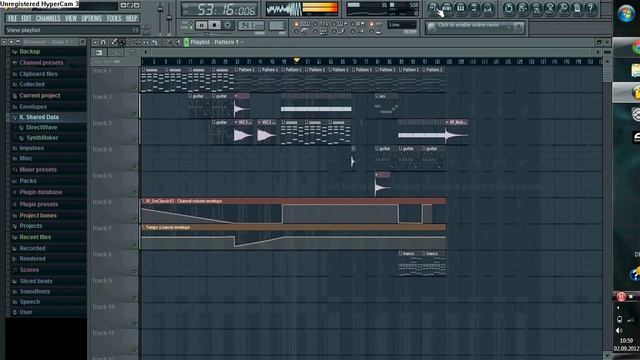Open the playlist view shortcut icon
Viewport: 640px width, 360px height.
(433, 8)
